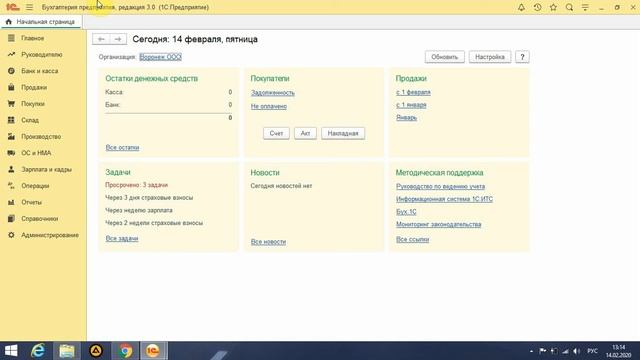Image resolution: width=640 pixels, height=360 pixels.
Task: Switch keyboard language РУС in tray
Action: pyautogui.click(x=592, y=351)
